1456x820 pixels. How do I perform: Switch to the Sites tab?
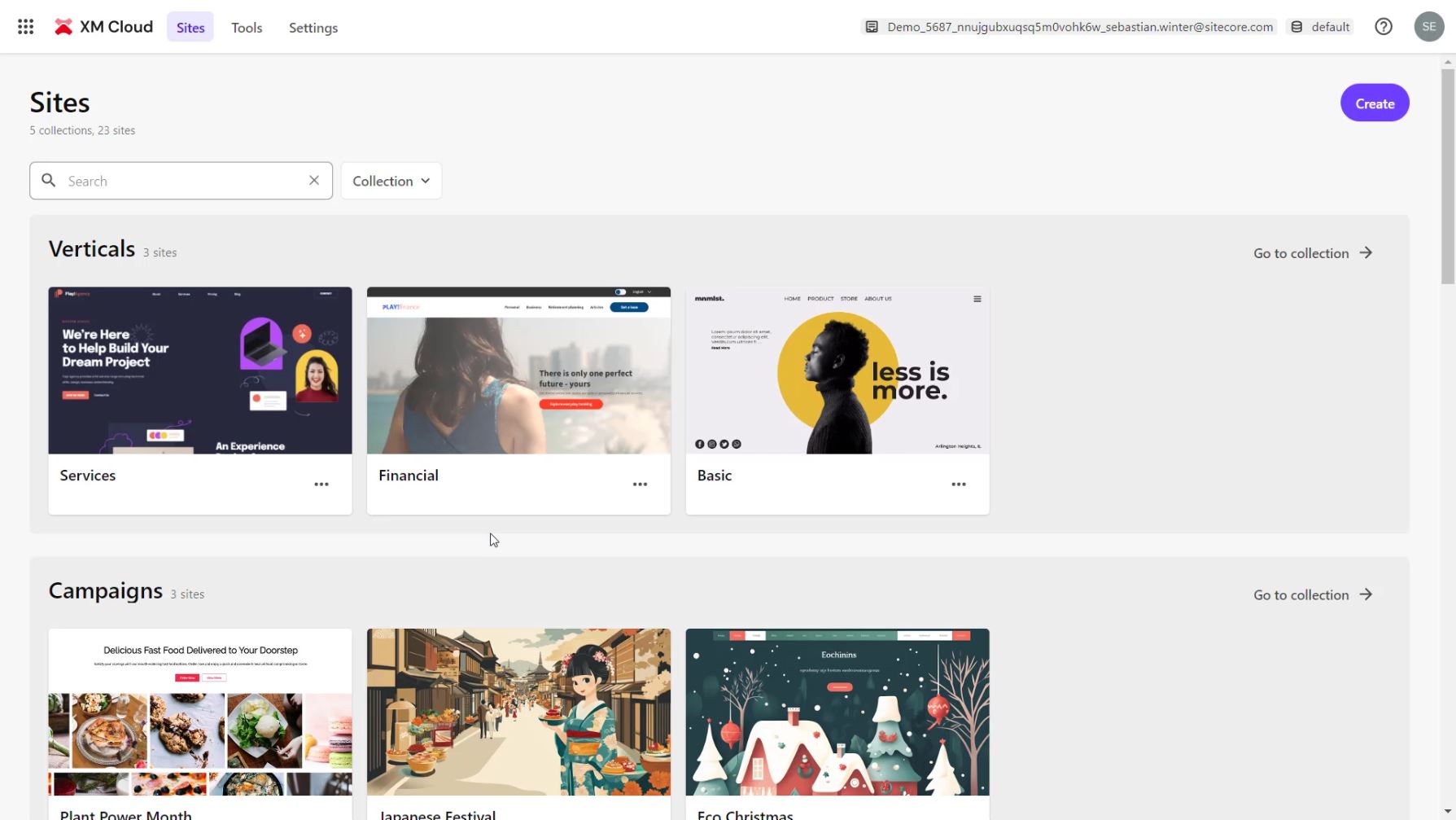(x=190, y=28)
